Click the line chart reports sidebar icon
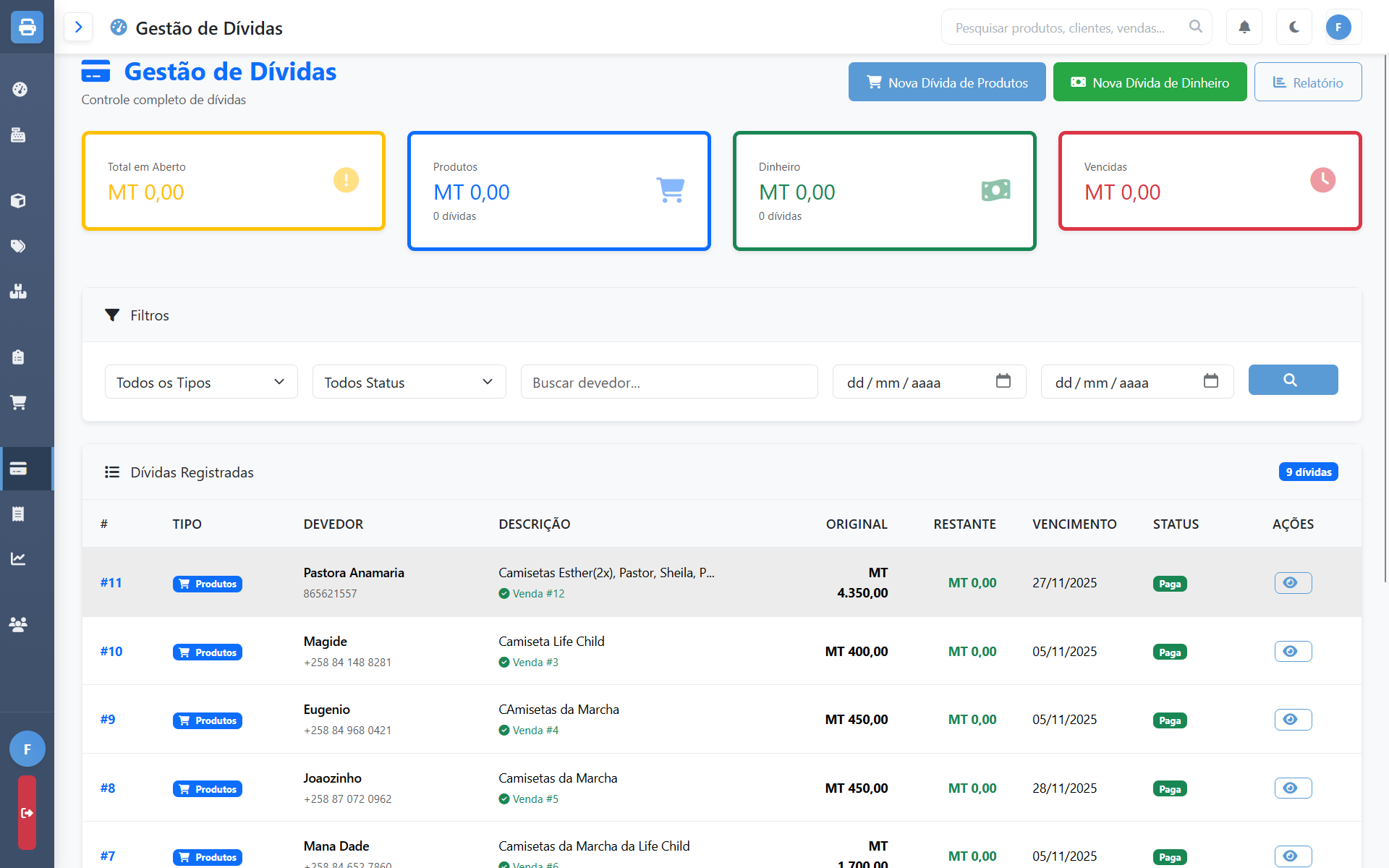The height and width of the screenshot is (868, 1389). (x=19, y=558)
